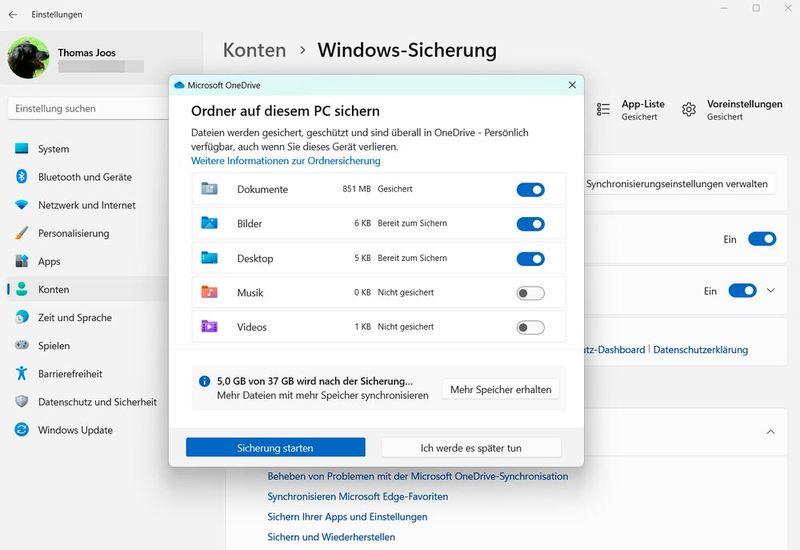Click the Spielen gamepad icon
800x550 pixels.
pos(21,345)
